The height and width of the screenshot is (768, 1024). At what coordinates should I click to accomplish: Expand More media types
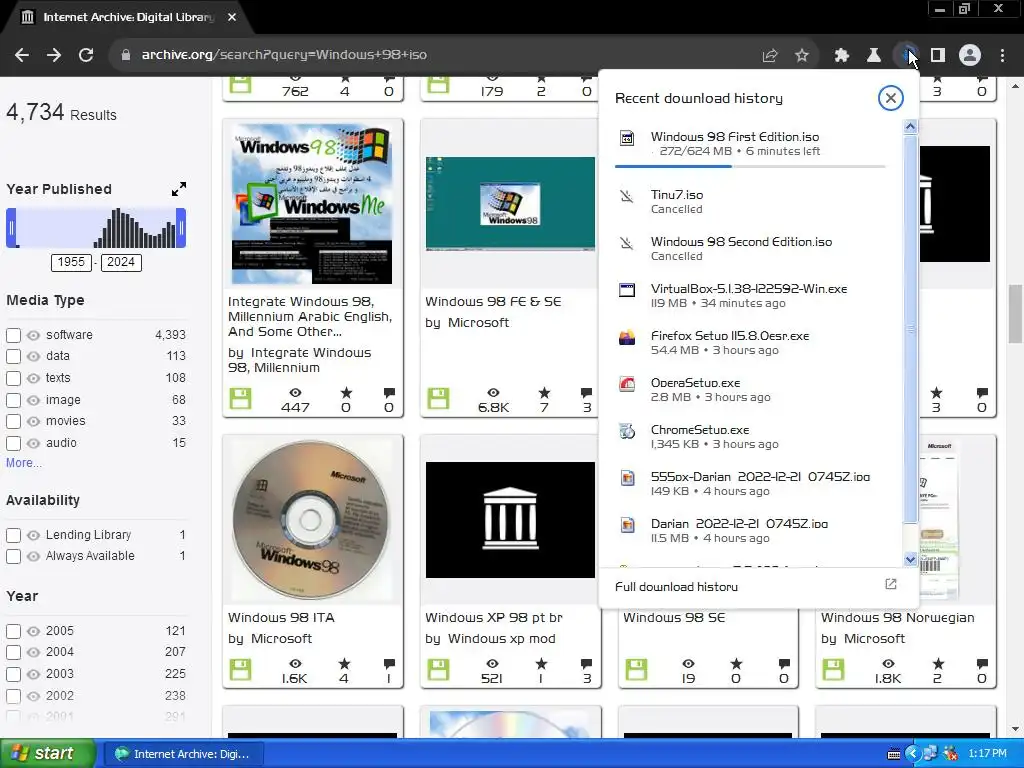point(24,463)
